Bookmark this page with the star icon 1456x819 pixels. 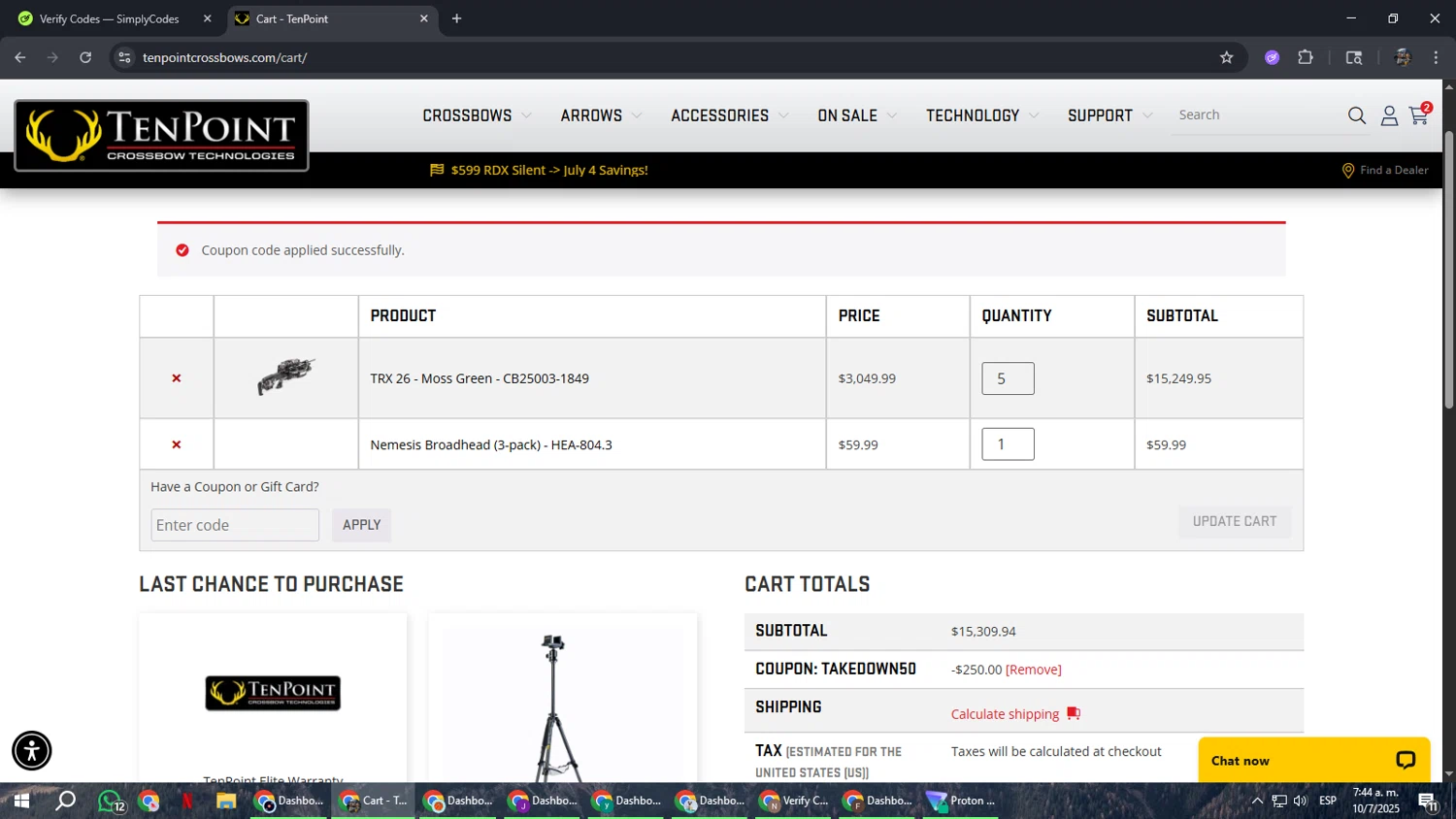(1226, 57)
